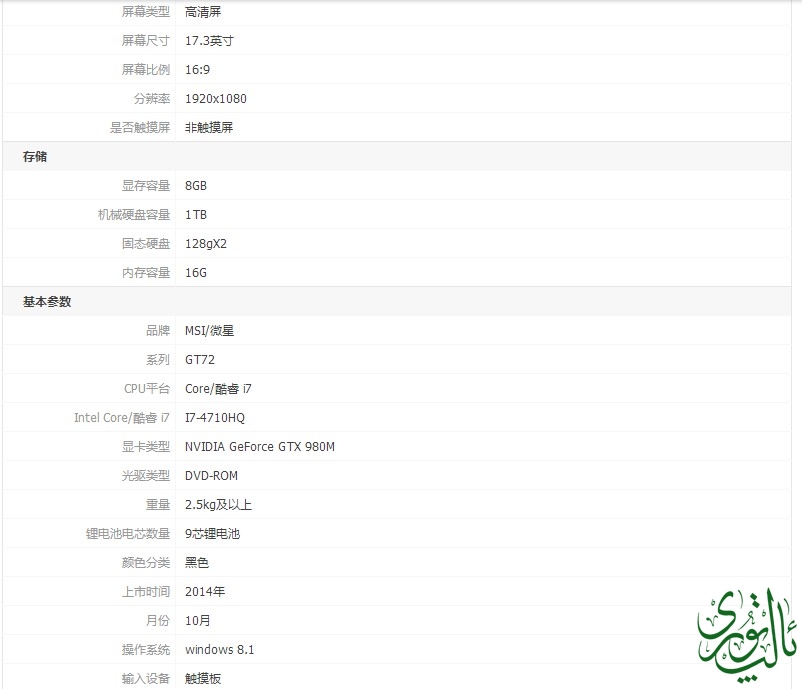Viewport: 802px width, 689px height.
Task: Select the "非触摸屏" value
Action: coord(209,127)
